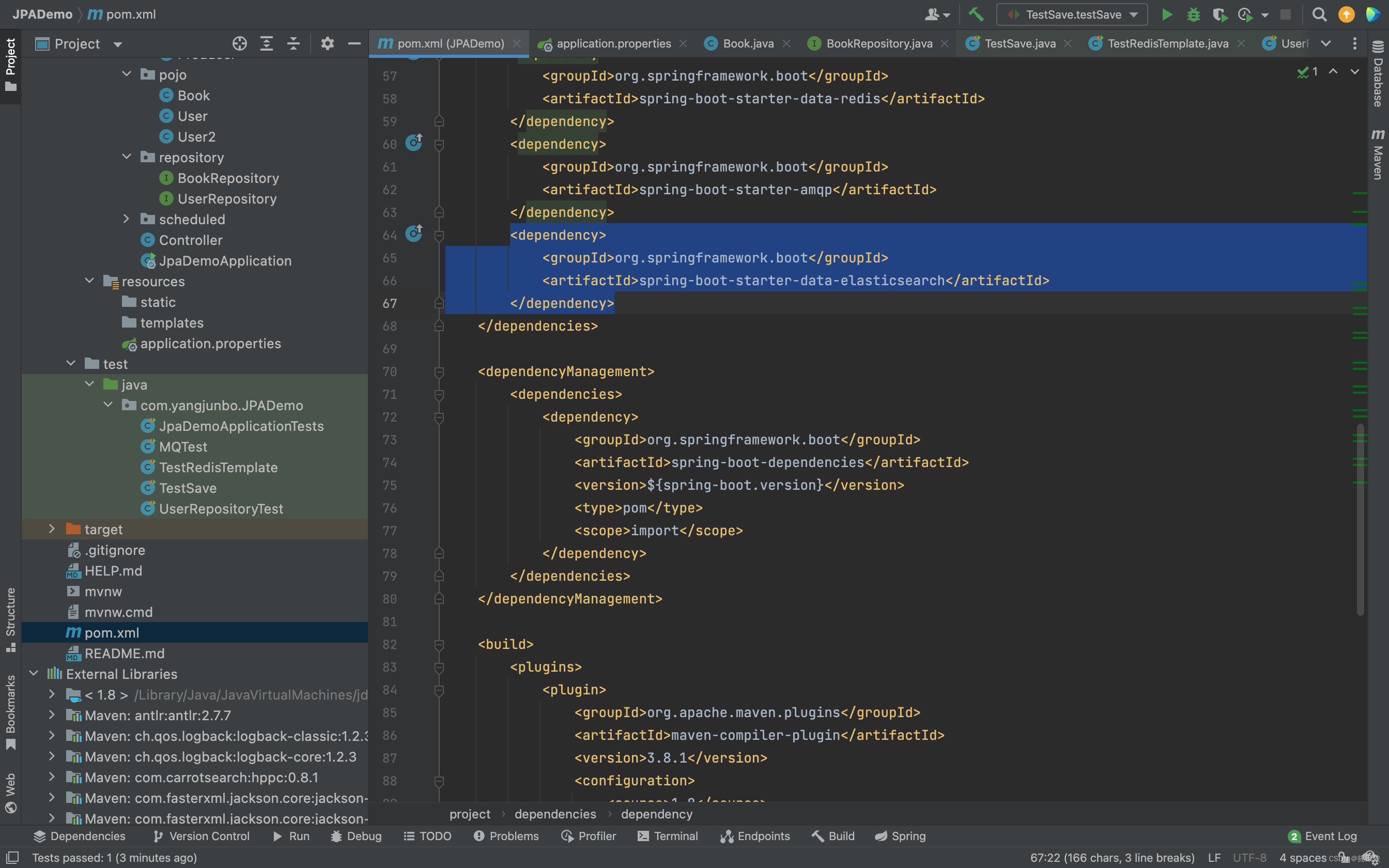This screenshot has width=1389, height=868.
Task: Expand the target folder
Action: pyautogui.click(x=52, y=529)
